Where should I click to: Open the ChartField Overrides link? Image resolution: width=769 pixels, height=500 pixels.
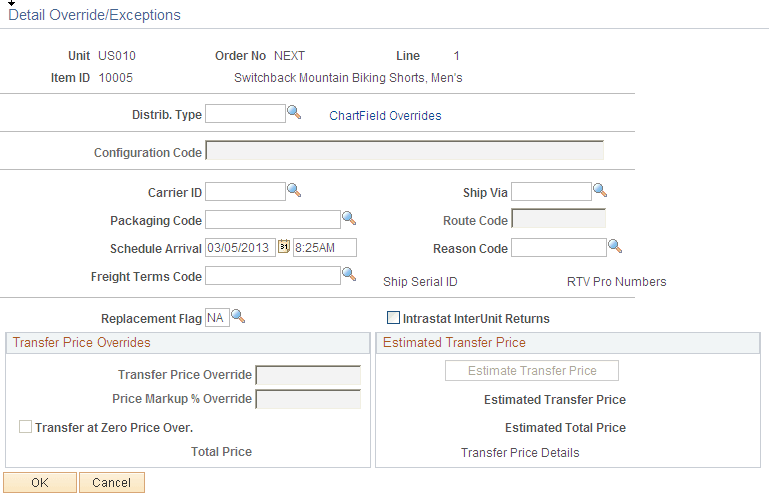[x=385, y=116]
